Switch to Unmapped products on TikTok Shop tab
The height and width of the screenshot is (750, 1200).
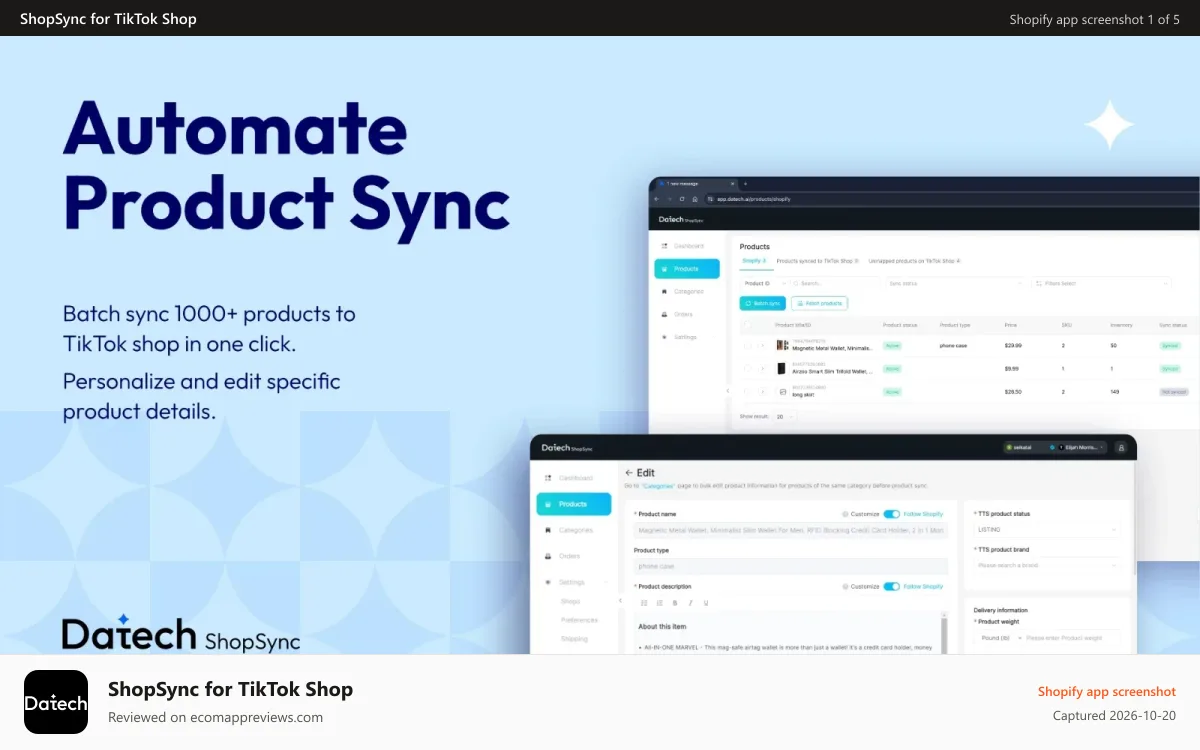pyautogui.click(x=915, y=261)
